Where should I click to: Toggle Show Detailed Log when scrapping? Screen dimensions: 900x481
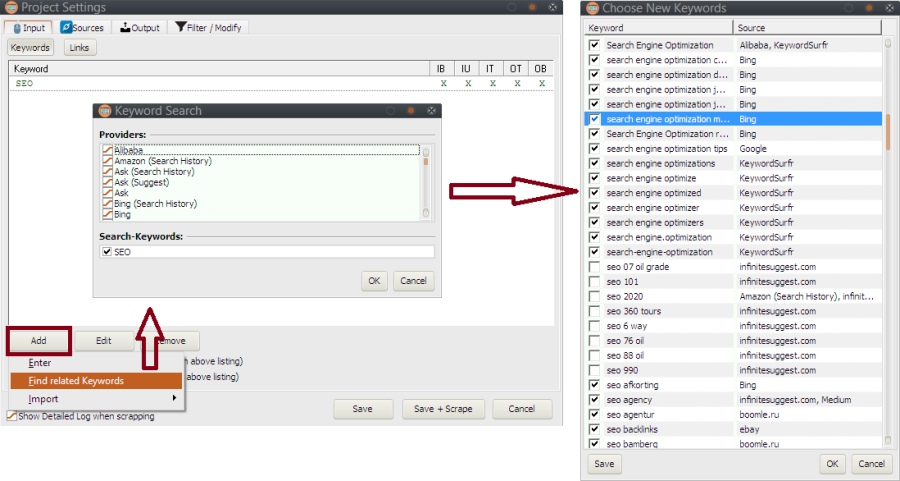click(12, 416)
